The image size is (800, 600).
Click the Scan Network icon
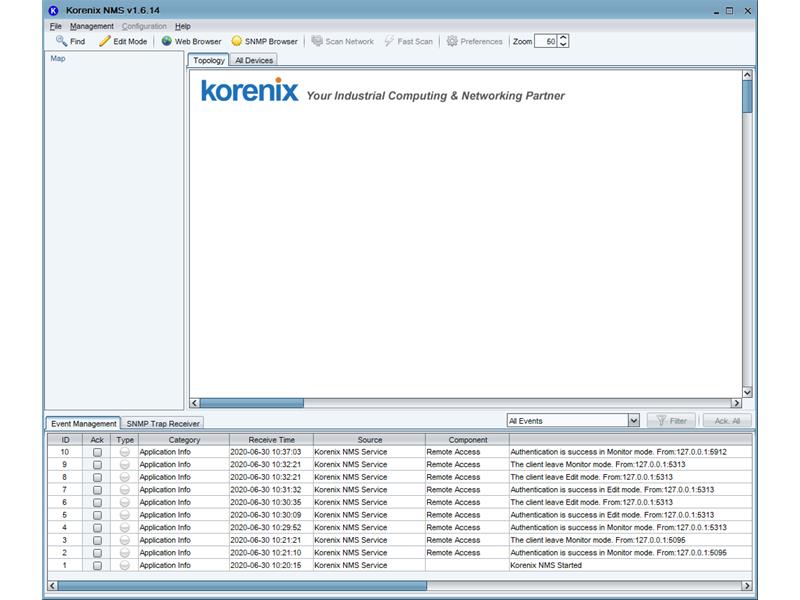(317, 41)
